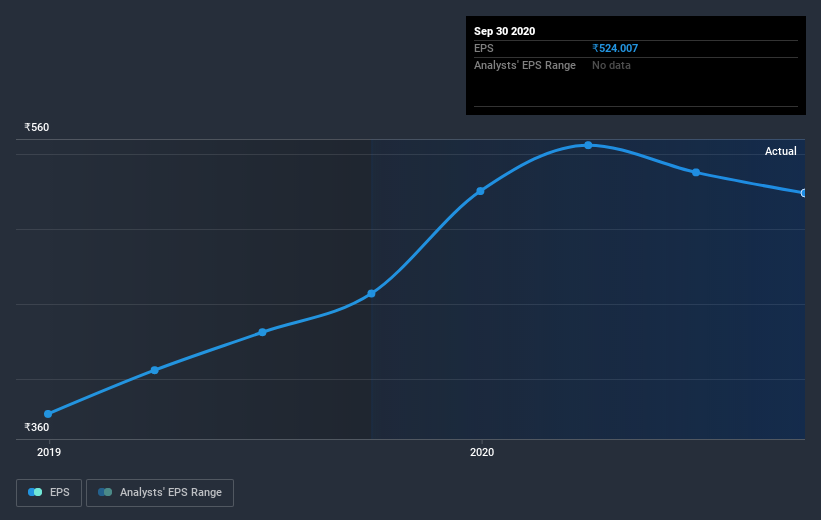Click the 2019 x-axis label

point(49,452)
